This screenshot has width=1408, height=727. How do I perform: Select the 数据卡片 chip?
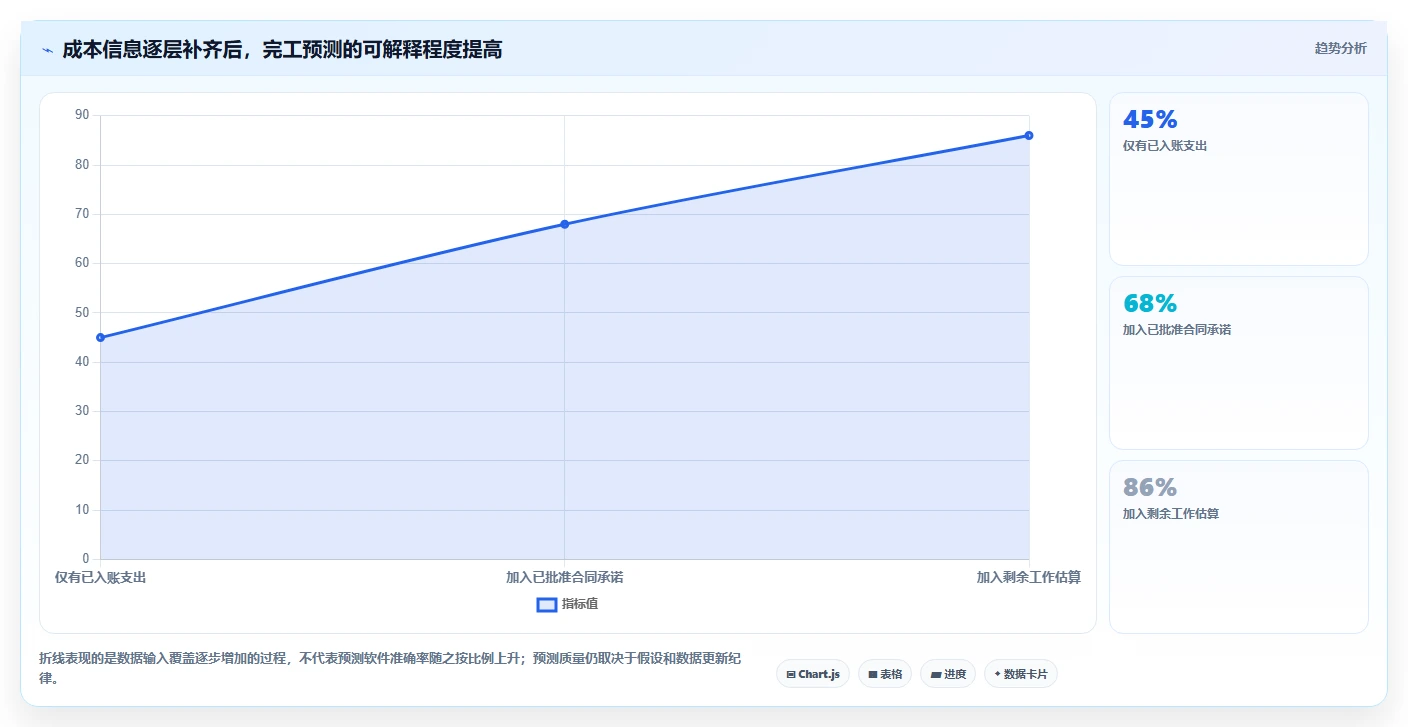[x=1021, y=674]
